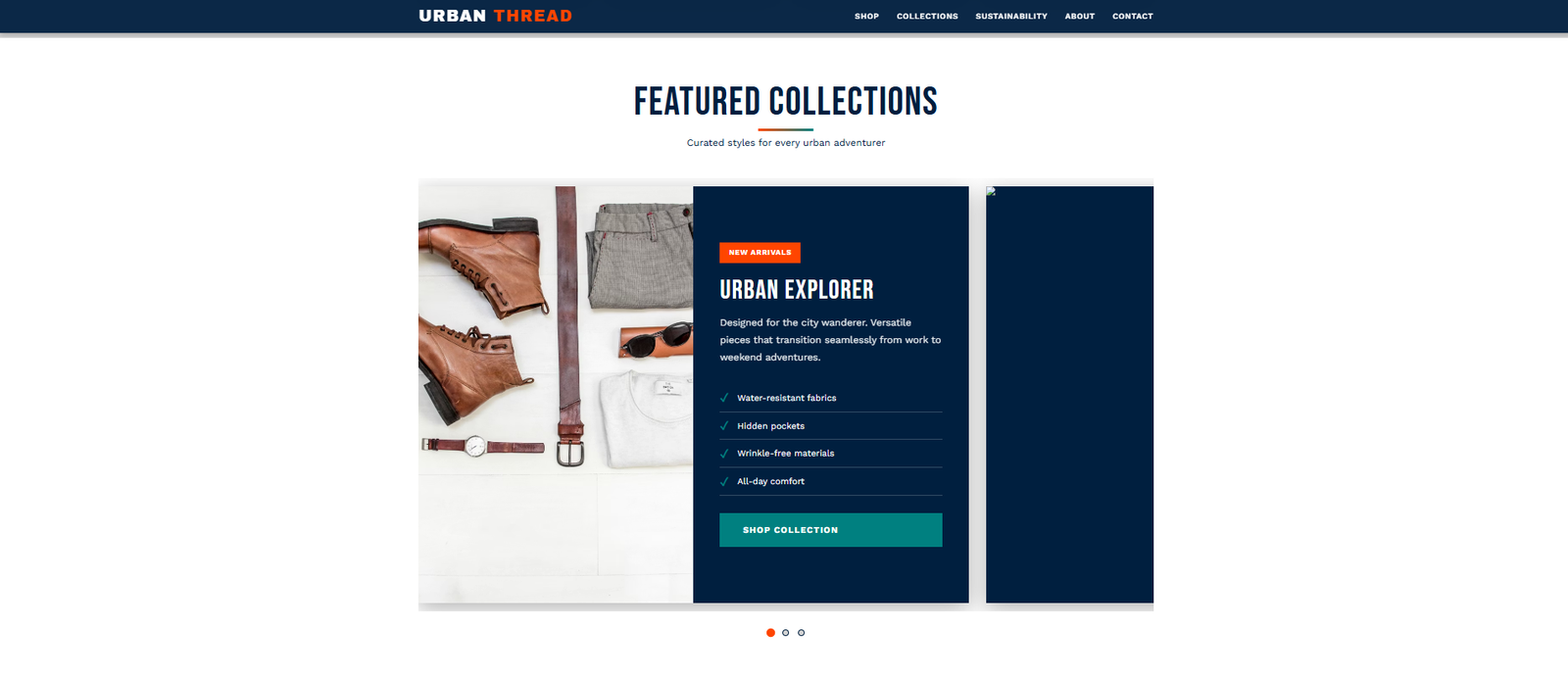1568x678 pixels.
Task: Click the broken image icon on next slide
Action: tap(991, 191)
